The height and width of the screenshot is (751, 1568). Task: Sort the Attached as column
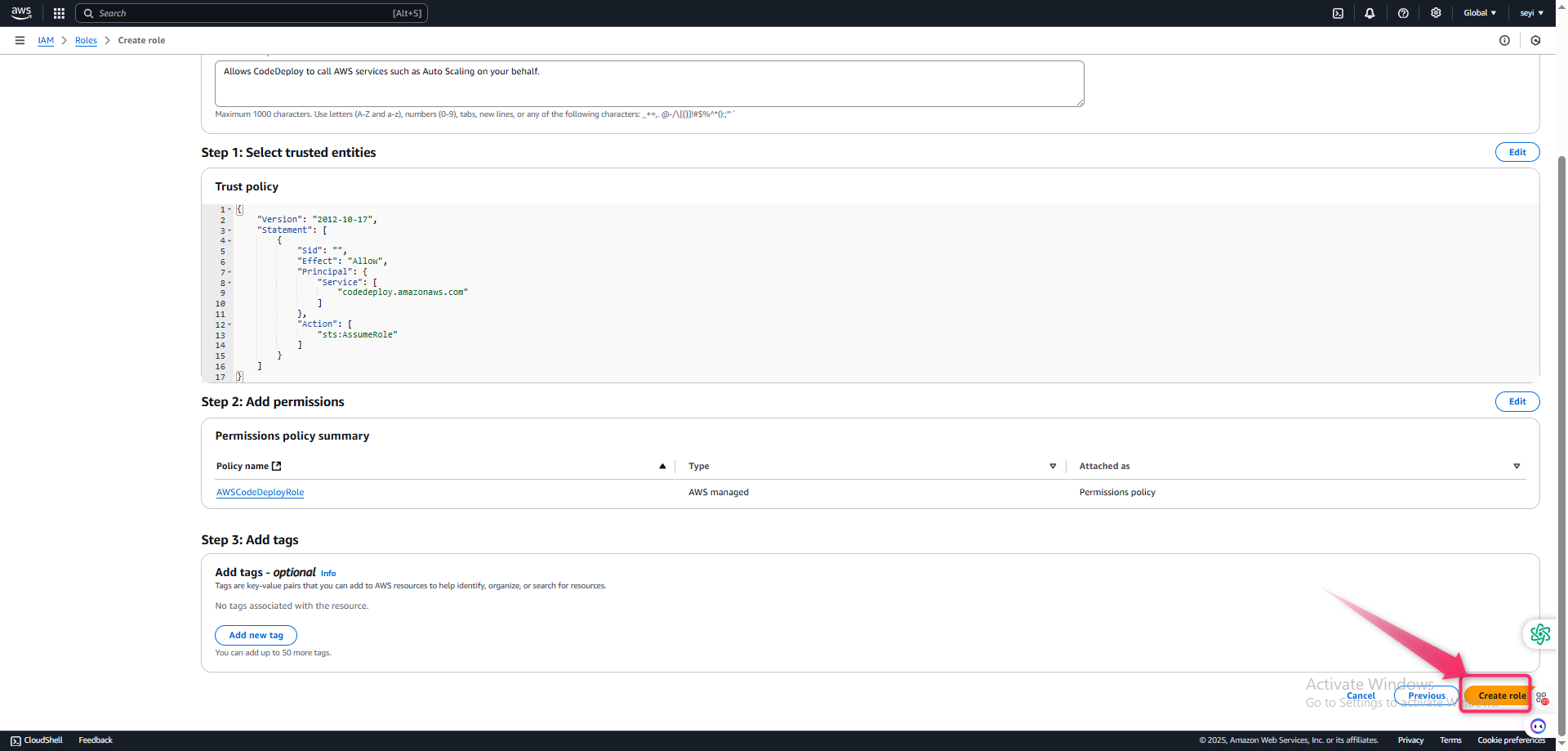pos(1517,466)
